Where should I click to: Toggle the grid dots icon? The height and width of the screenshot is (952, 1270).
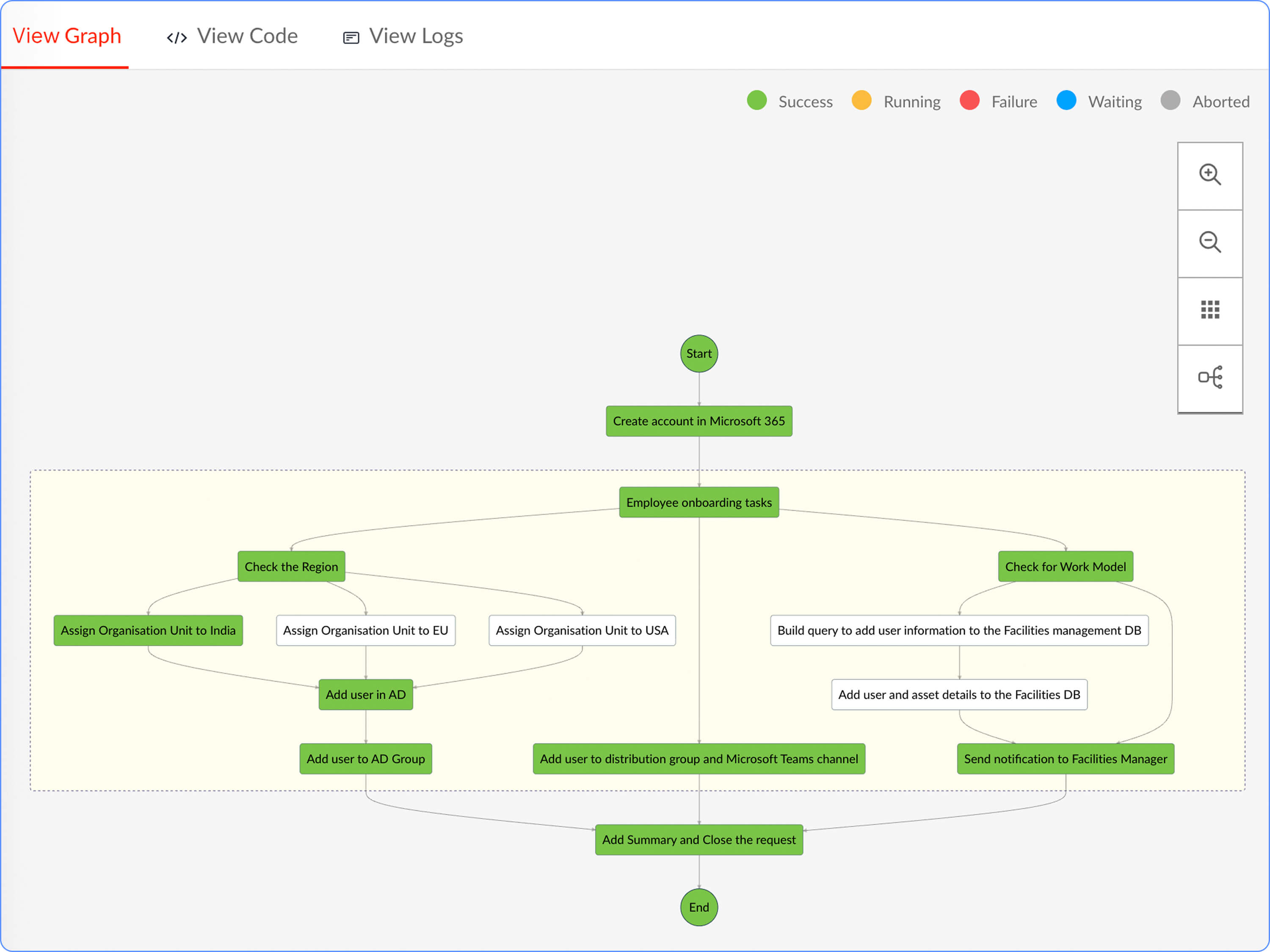[x=1210, y=310]
